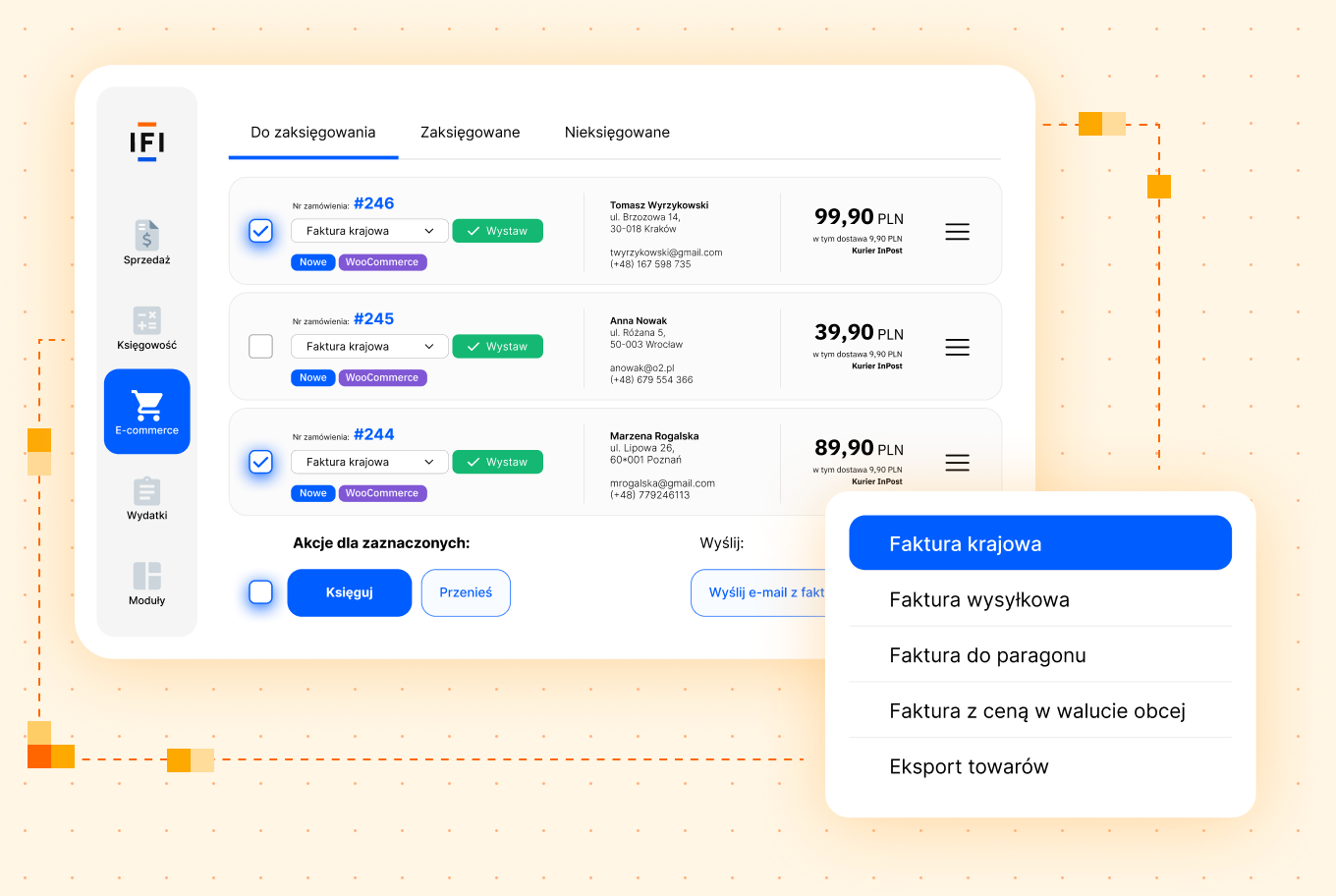1336x896 pixels.
Task: Expand Faktura krajowa dropdown for order #245
Action: click(369, 346)
